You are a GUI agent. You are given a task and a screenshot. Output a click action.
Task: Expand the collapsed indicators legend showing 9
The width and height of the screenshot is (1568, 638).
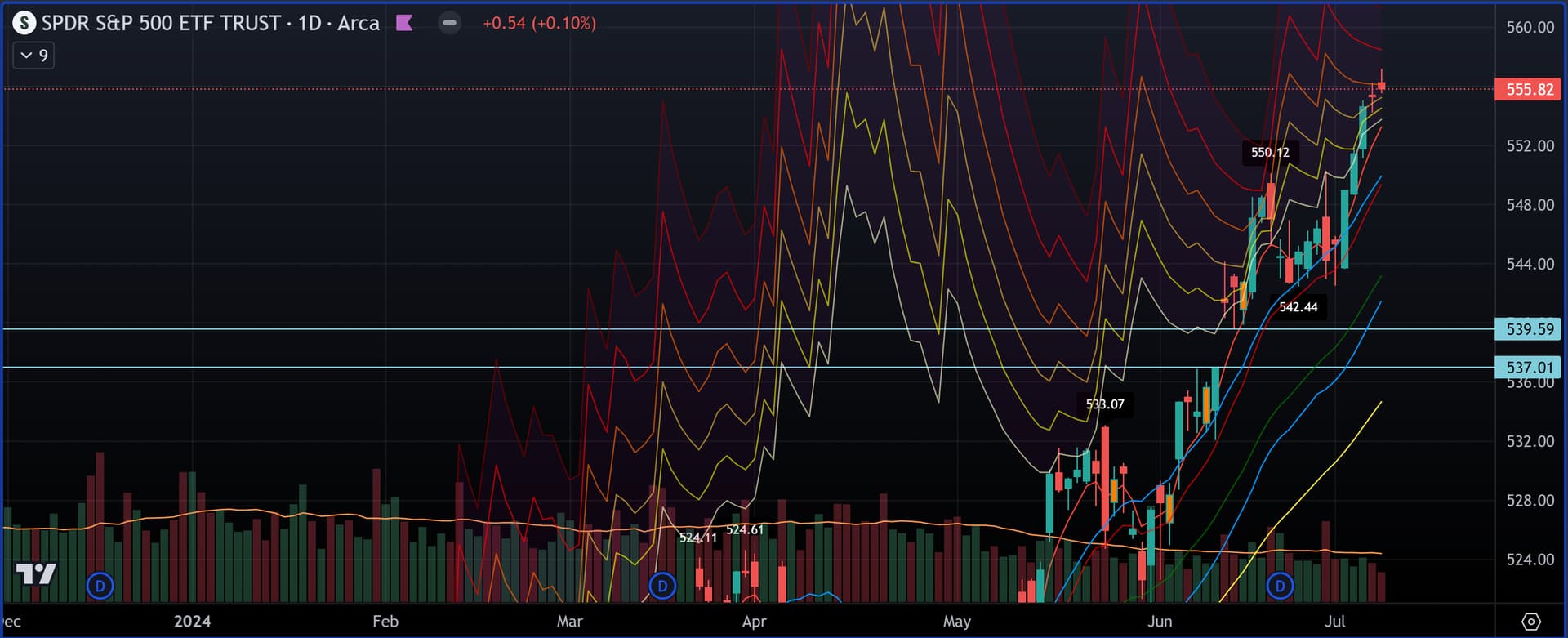tap(33, 56)
